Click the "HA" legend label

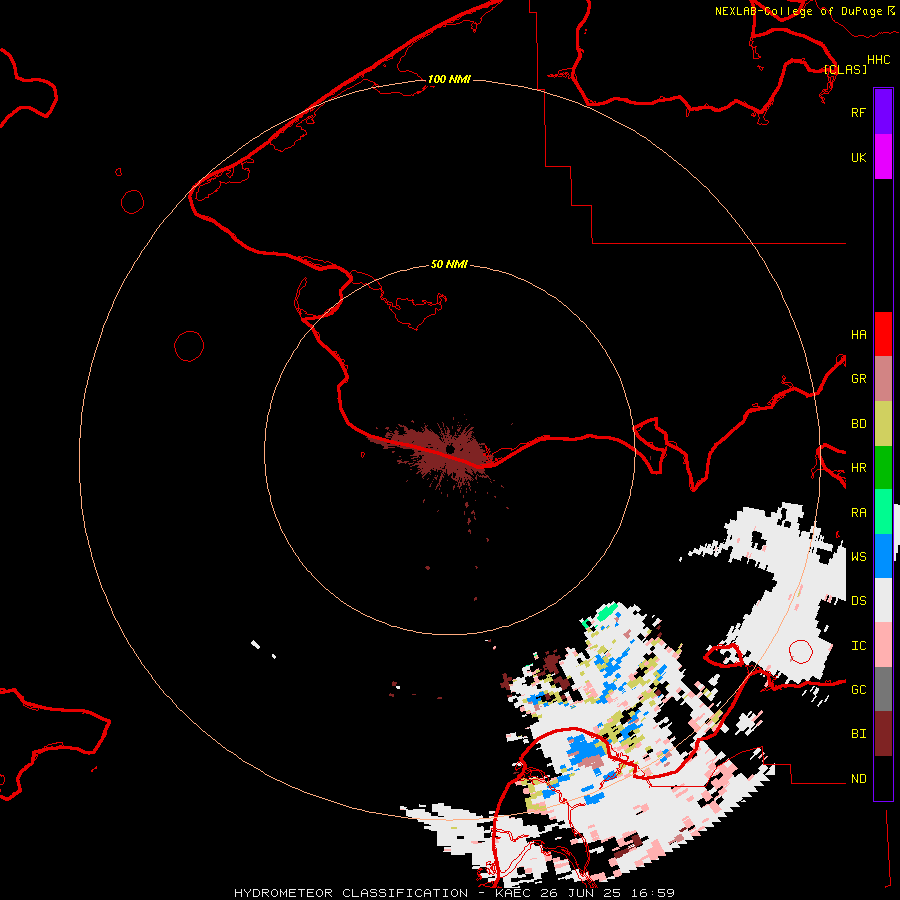pos(858,334)
